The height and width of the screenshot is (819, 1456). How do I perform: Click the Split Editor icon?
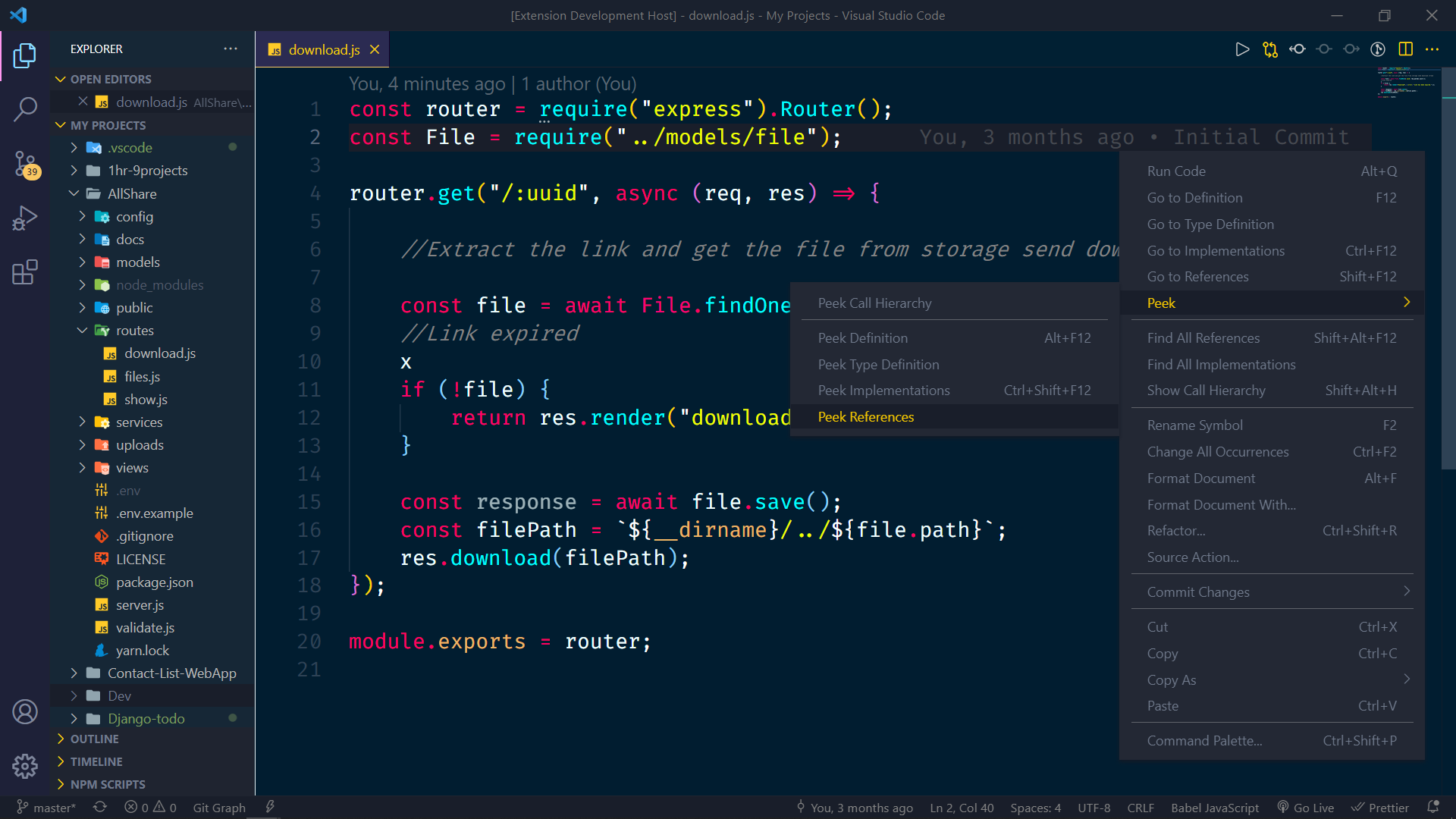point(1405,49)
